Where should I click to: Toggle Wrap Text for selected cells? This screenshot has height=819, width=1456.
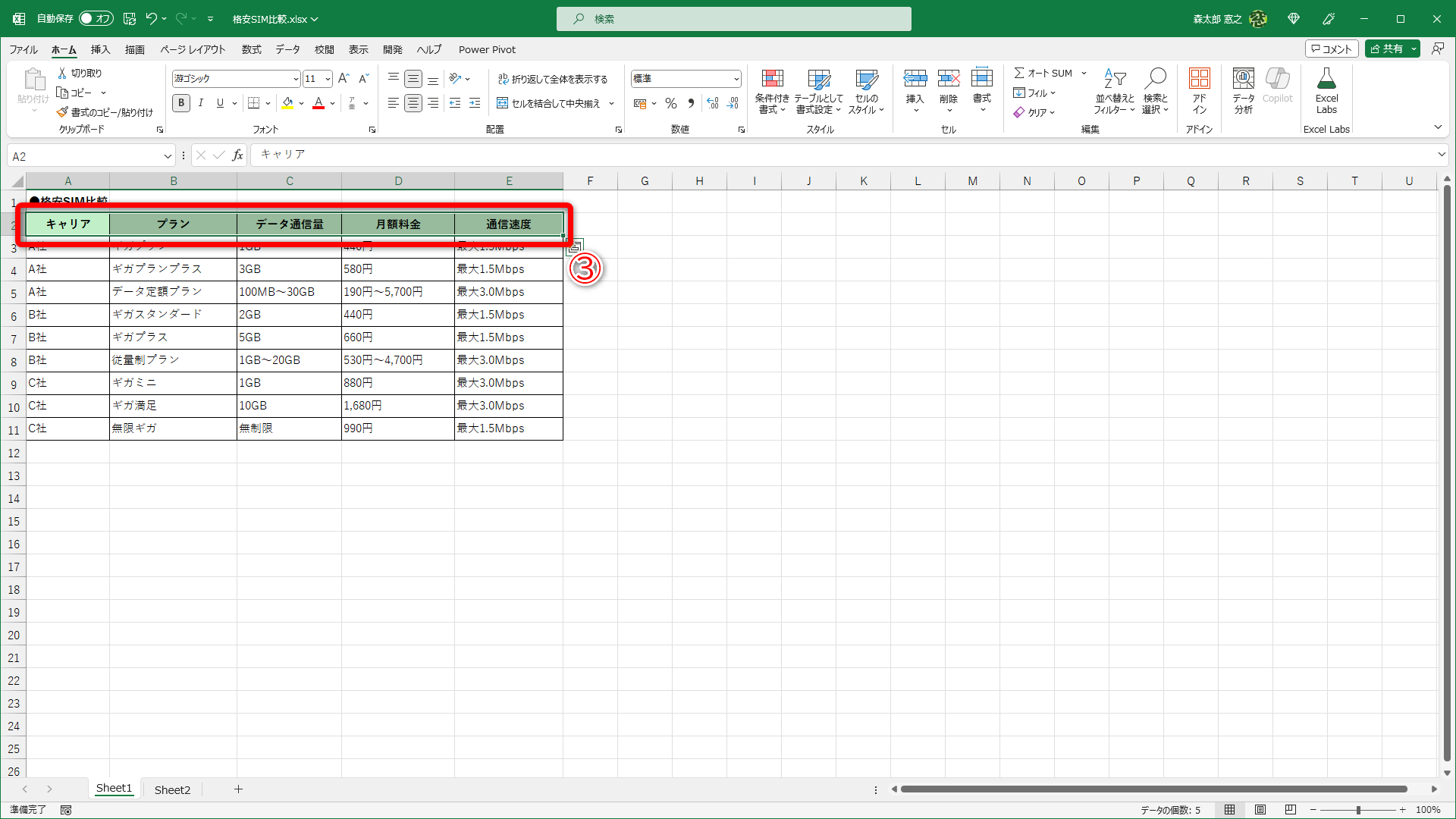(553, 79)
